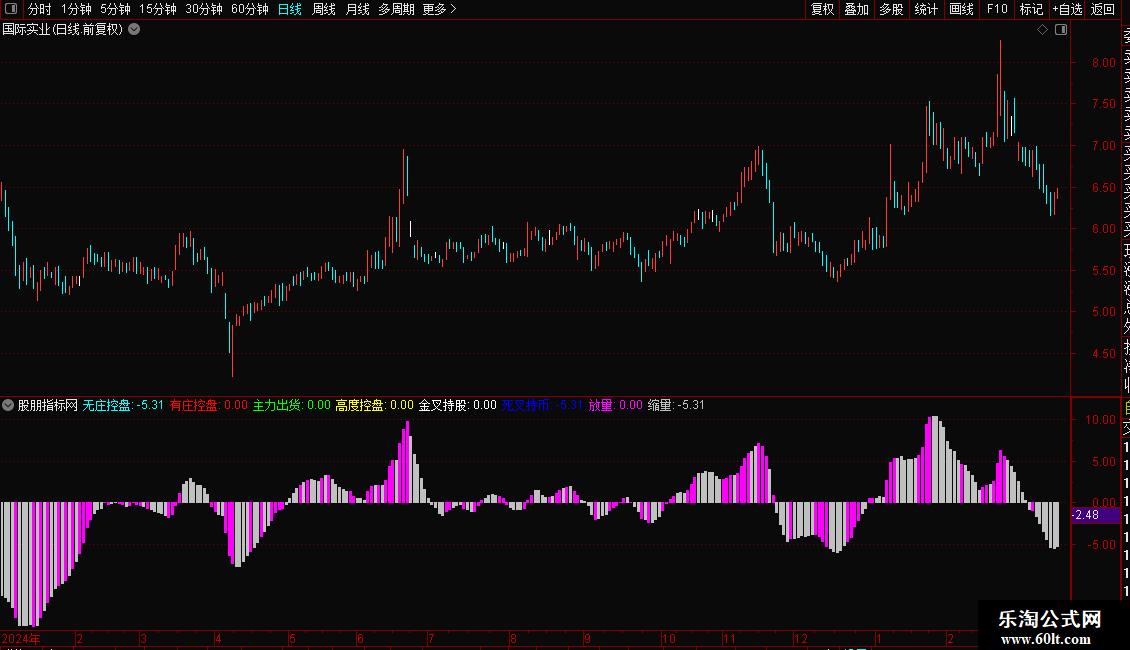Switch to 周线 weekly chart
The height and width of the screenshot is (650, 1130).
point(324,9)
